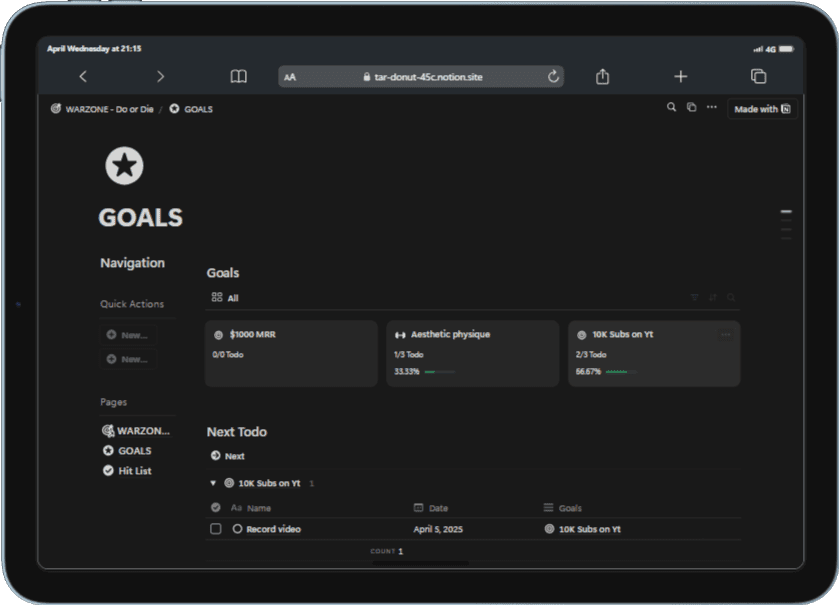Tap the AA reader text size menu

289,77
